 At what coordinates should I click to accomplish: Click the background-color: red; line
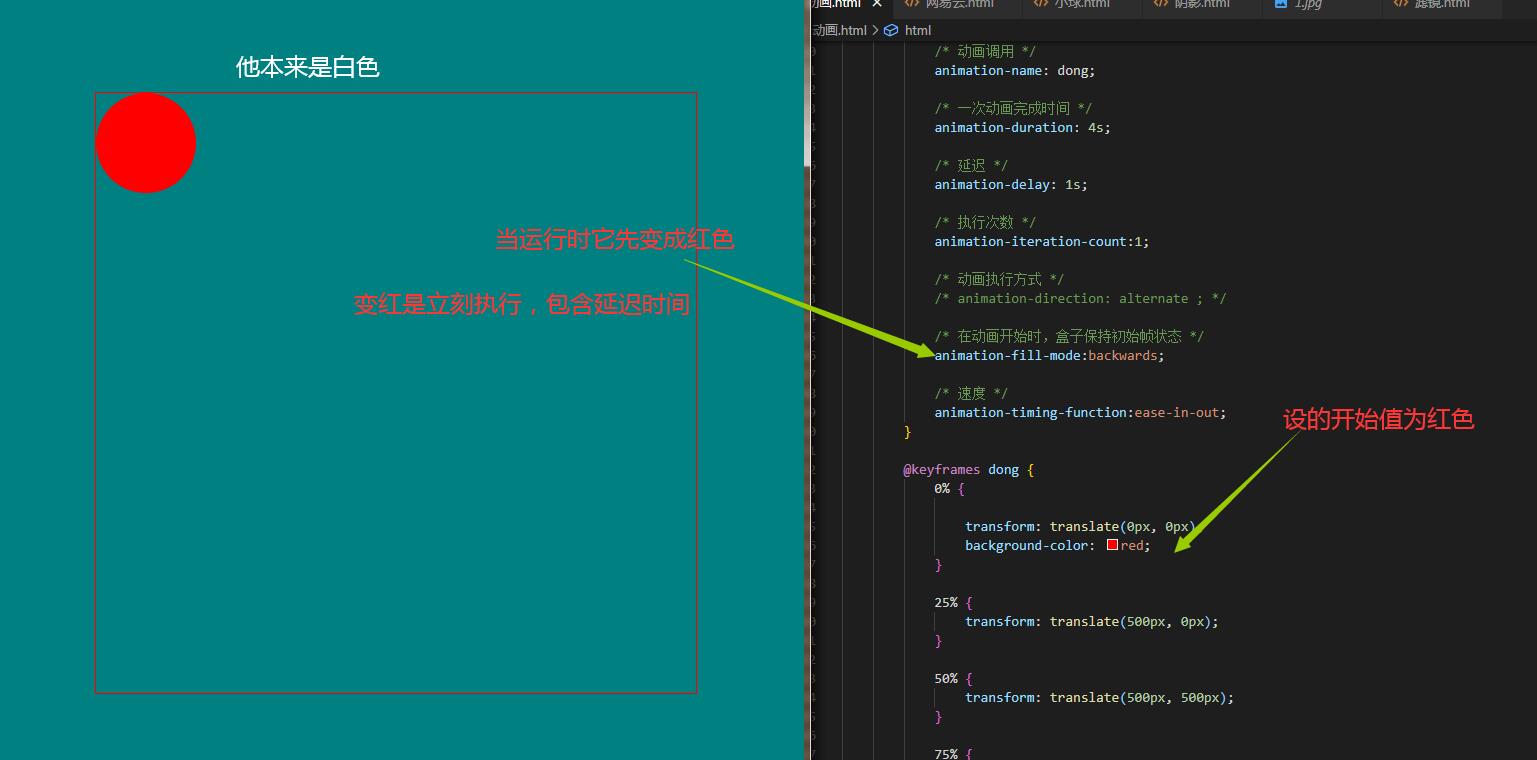point(1058,545)
